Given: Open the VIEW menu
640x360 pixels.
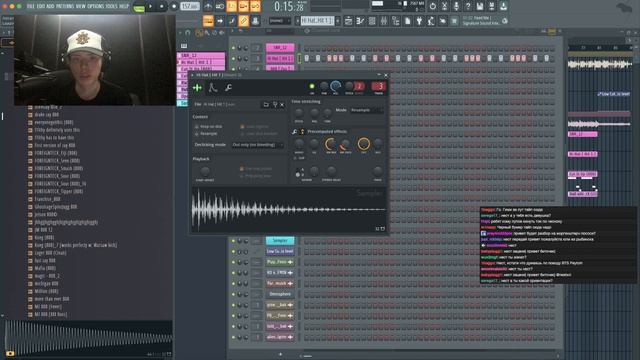Looking at the screenshot, I should click(x=81, y=6).
